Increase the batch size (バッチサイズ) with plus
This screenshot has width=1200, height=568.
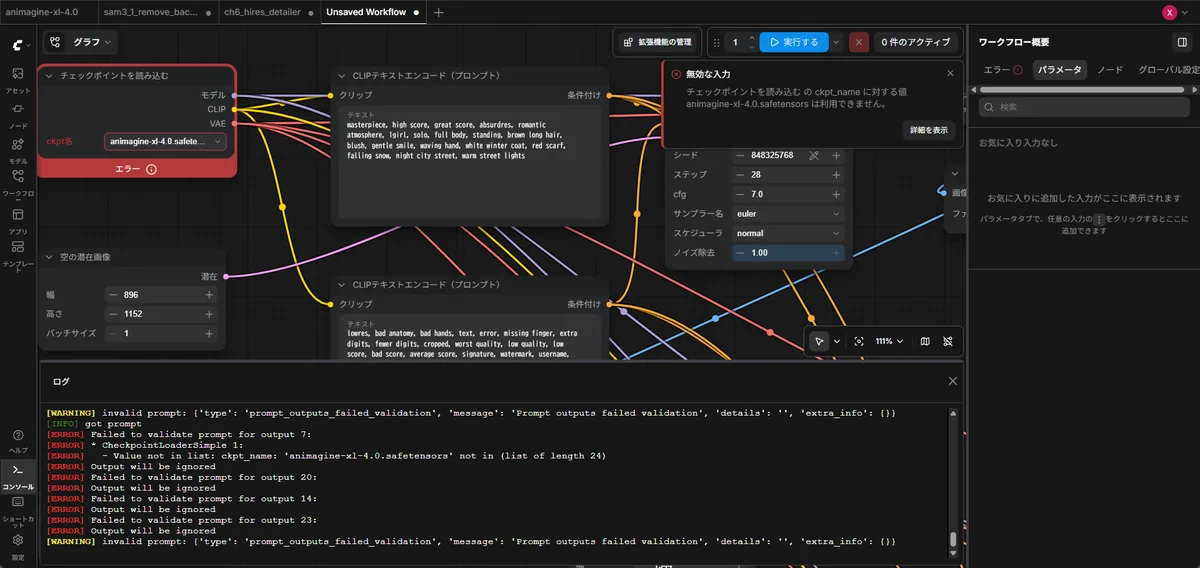[209, 333]
